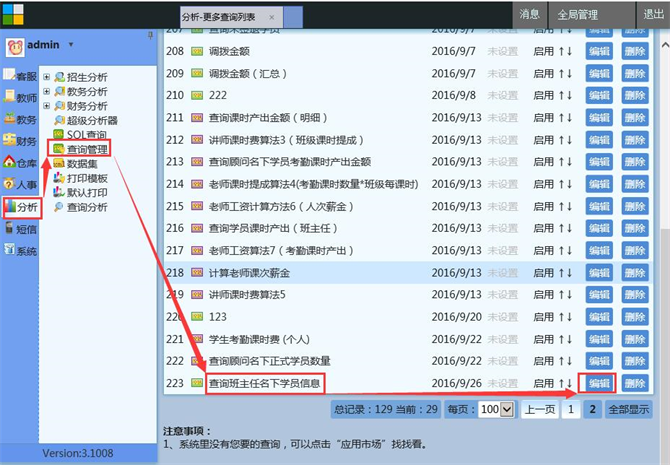The image size is (670, 465).
Task: Click the row icon for 查询班主任名下学员信息
Action: click(x=197, y=383)
